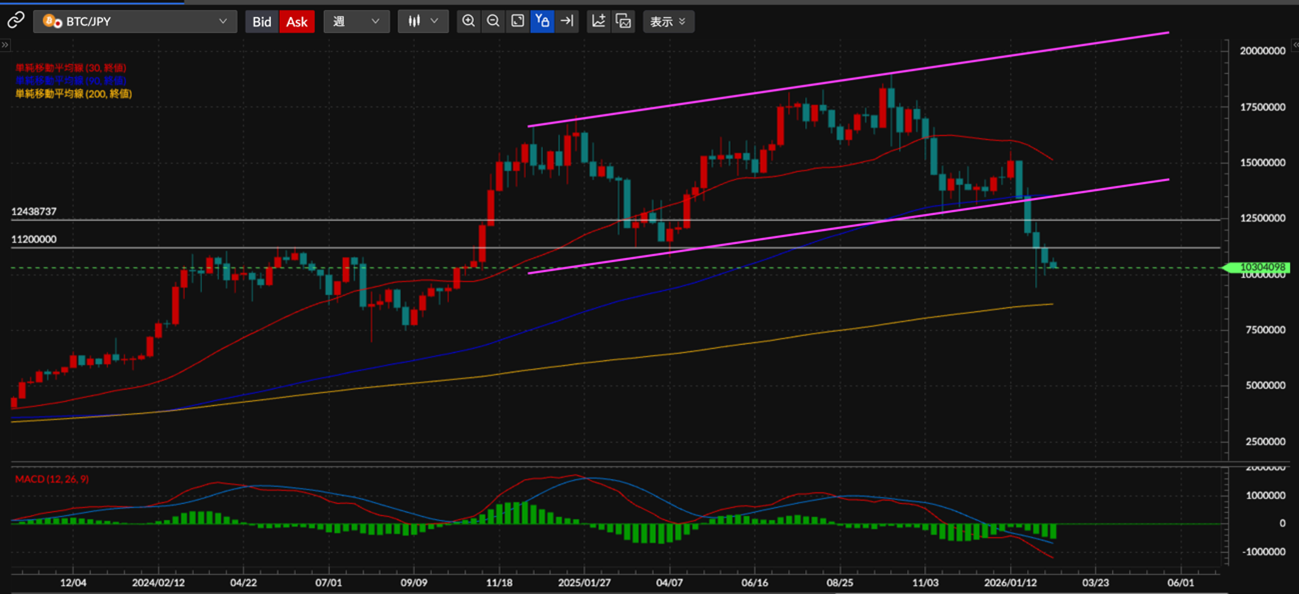Click the 08/25 date on time axis

click(840, 581)
